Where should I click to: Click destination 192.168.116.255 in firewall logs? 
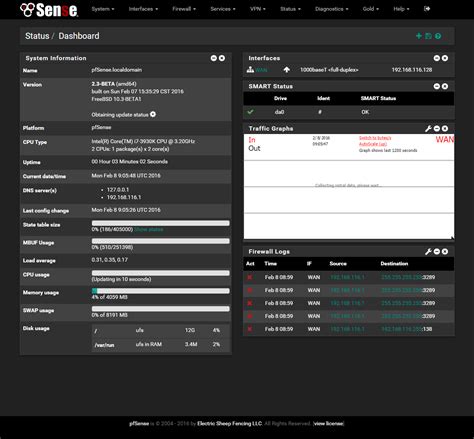click(402, 329)
